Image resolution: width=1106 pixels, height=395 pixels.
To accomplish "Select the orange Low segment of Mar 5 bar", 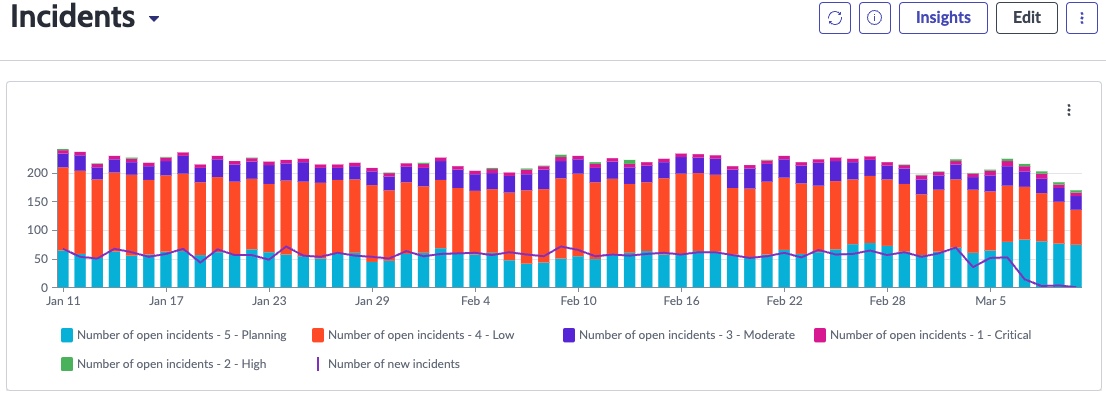I will click(990, 221).
